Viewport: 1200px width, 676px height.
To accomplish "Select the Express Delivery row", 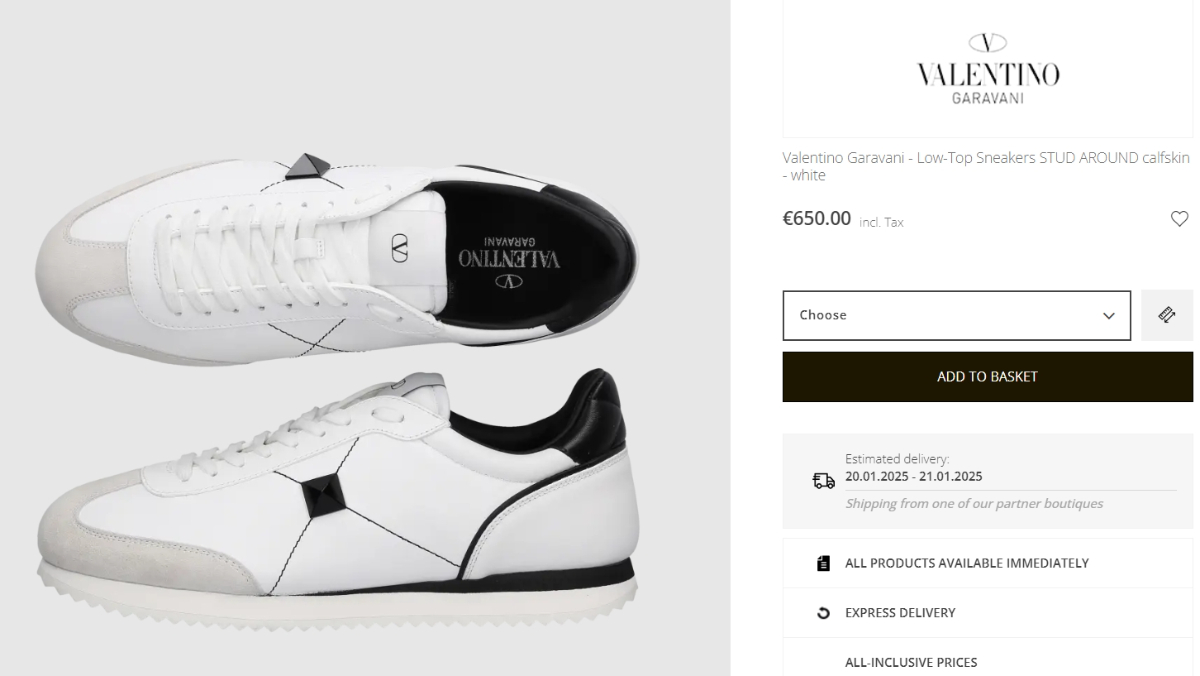I will click(900, 613).
